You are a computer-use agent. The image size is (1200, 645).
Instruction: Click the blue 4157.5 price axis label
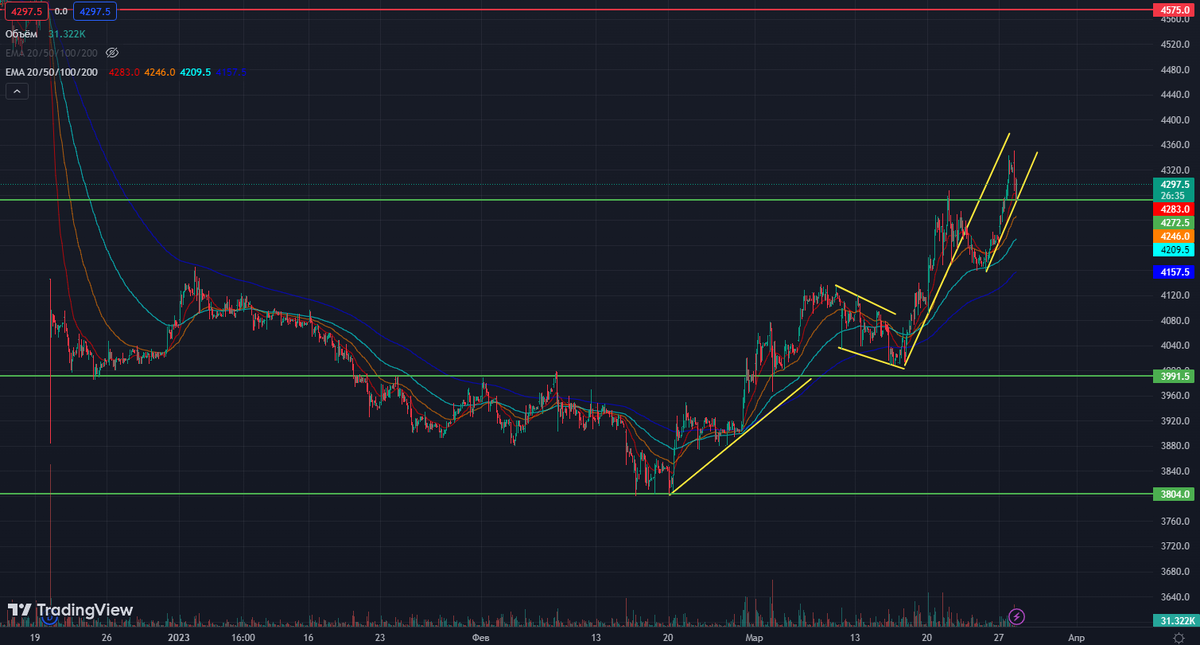click(1173, 272)
